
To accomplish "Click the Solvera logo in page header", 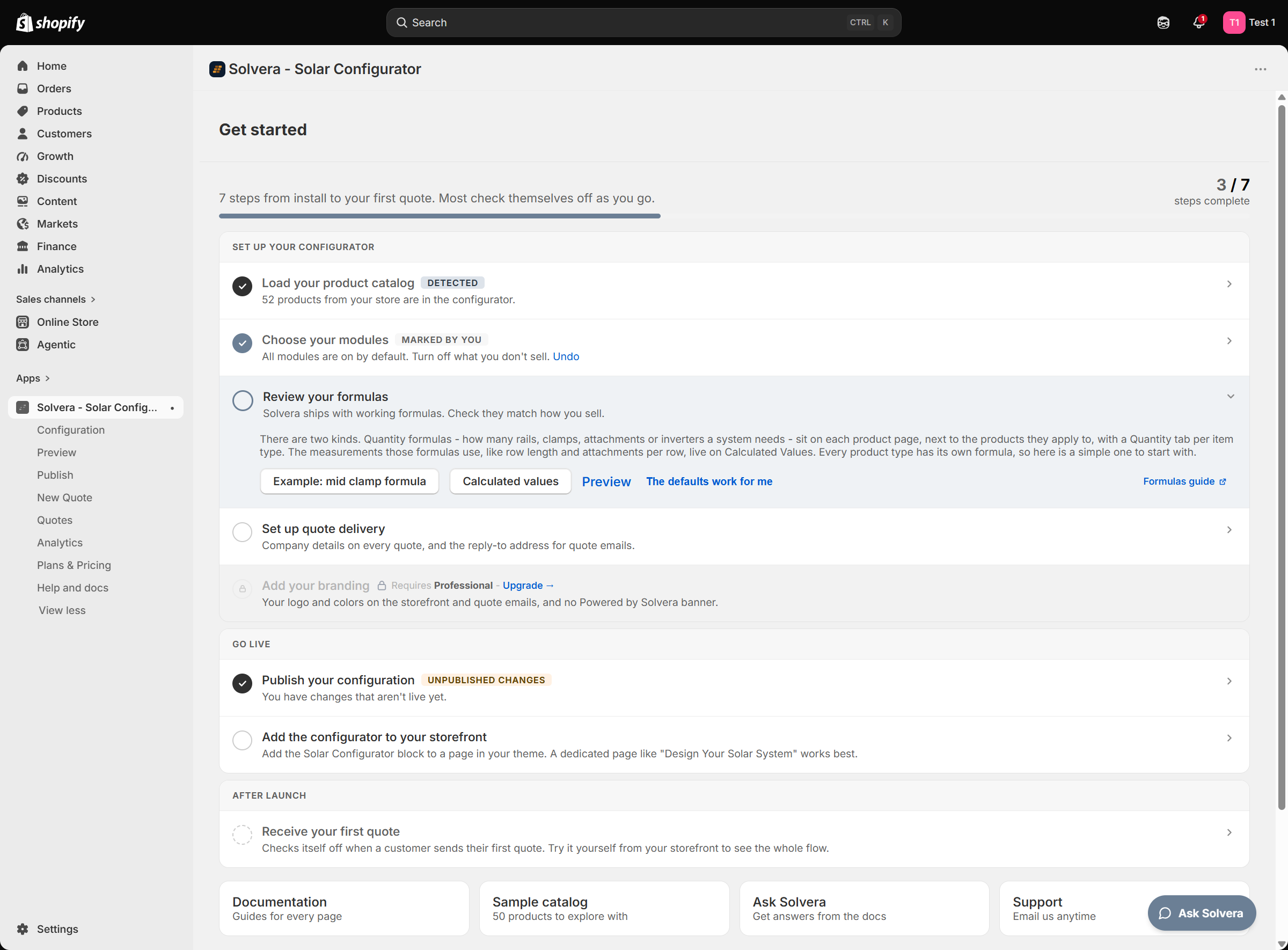I will coord(217,70).
